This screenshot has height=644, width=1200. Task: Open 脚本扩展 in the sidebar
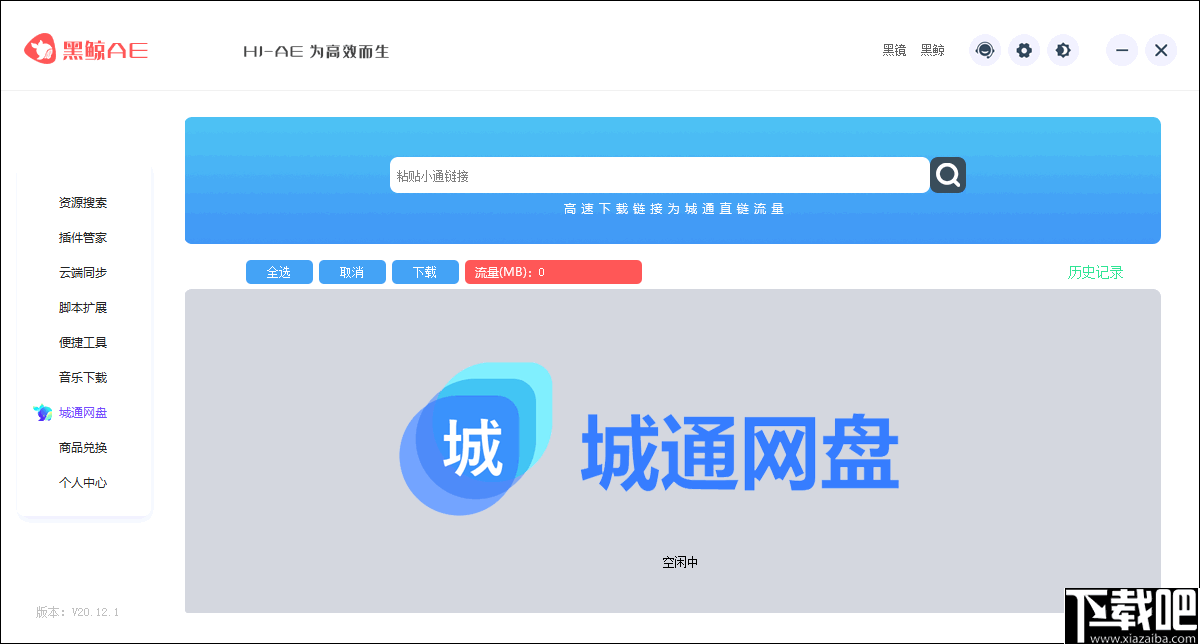click(x=83, y=307)
